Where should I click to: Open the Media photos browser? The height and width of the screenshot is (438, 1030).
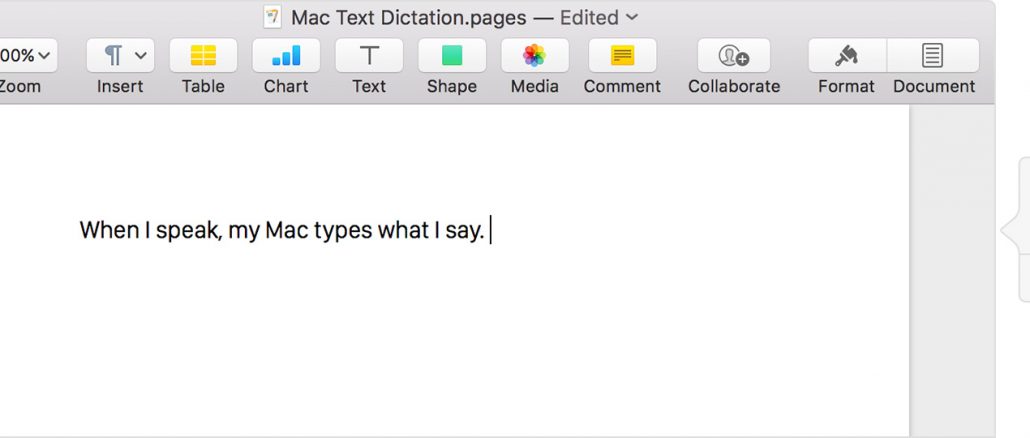coord(535,56)
